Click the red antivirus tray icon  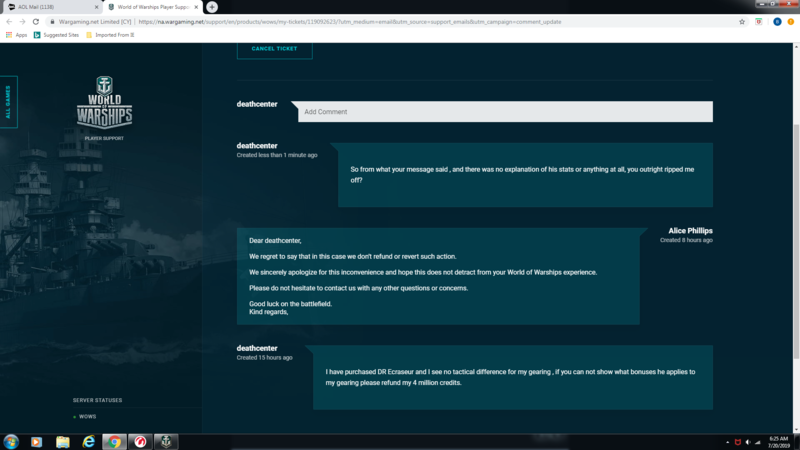coord(738,442)
